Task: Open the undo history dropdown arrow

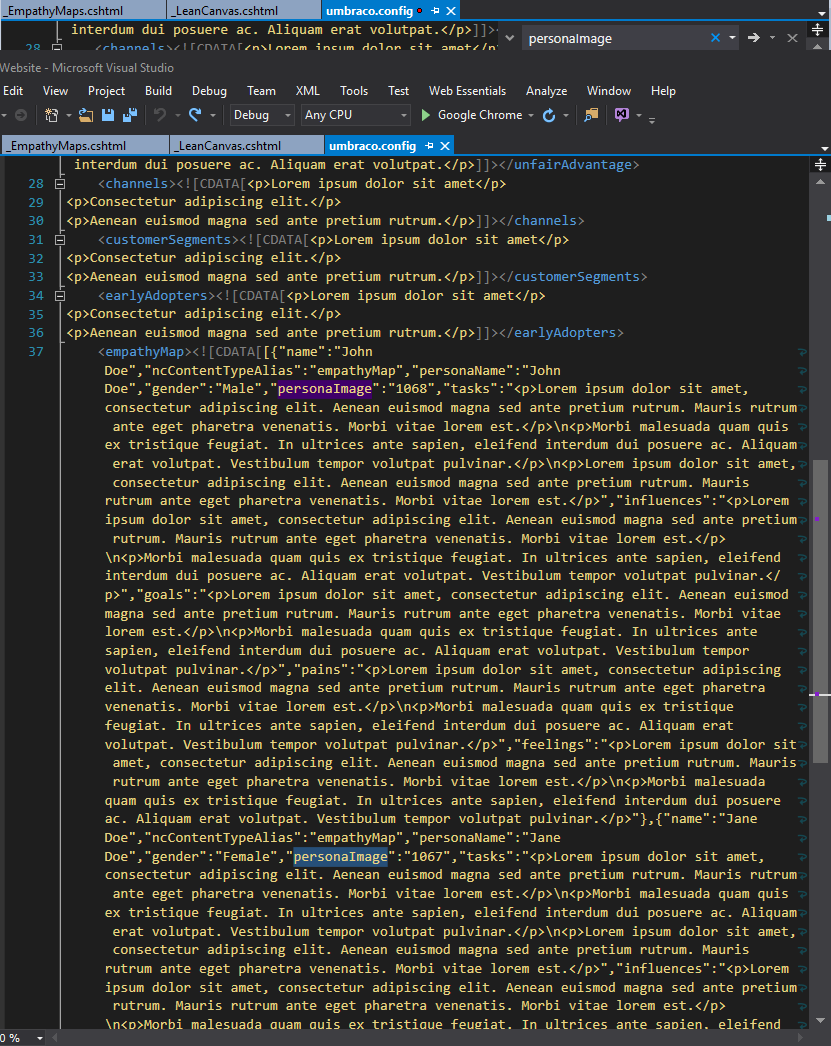Action: [x=177, y=115]
